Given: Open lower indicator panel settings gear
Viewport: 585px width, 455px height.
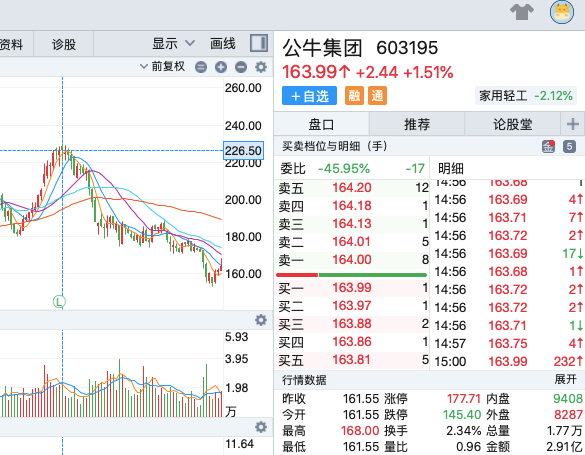Looking at the screenshot, I should pos(261,427).
